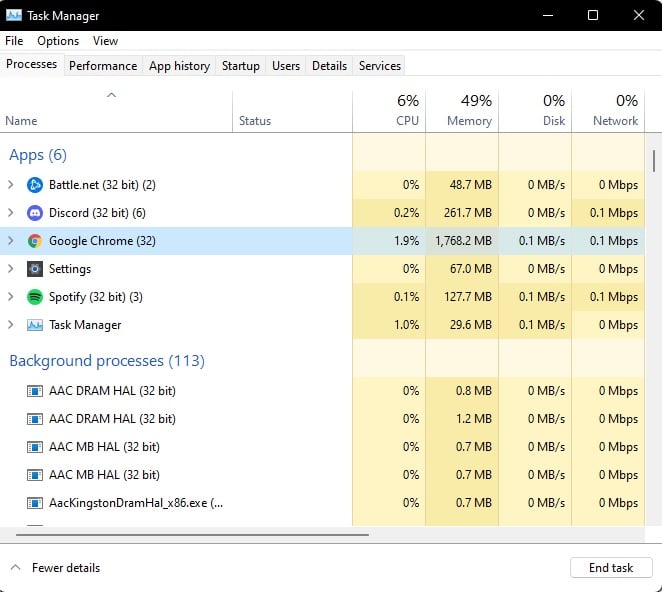Viewport: 662px width, 592px height.
Task: Click the Spotify green icon
Action: [x=35, y=297]
